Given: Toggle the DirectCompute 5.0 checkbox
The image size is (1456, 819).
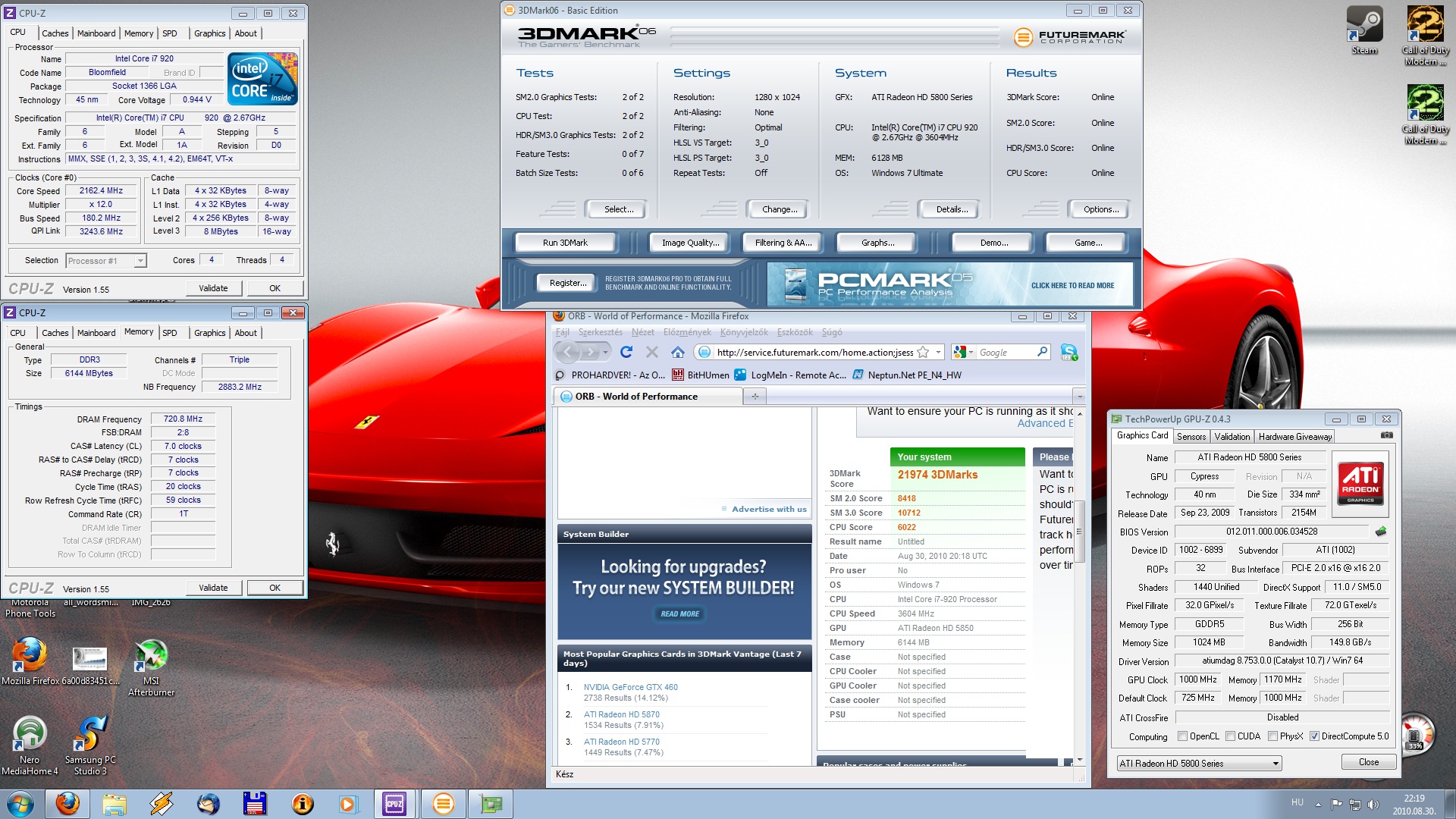Looking at the screenshot, I should tap(1314, 736).
